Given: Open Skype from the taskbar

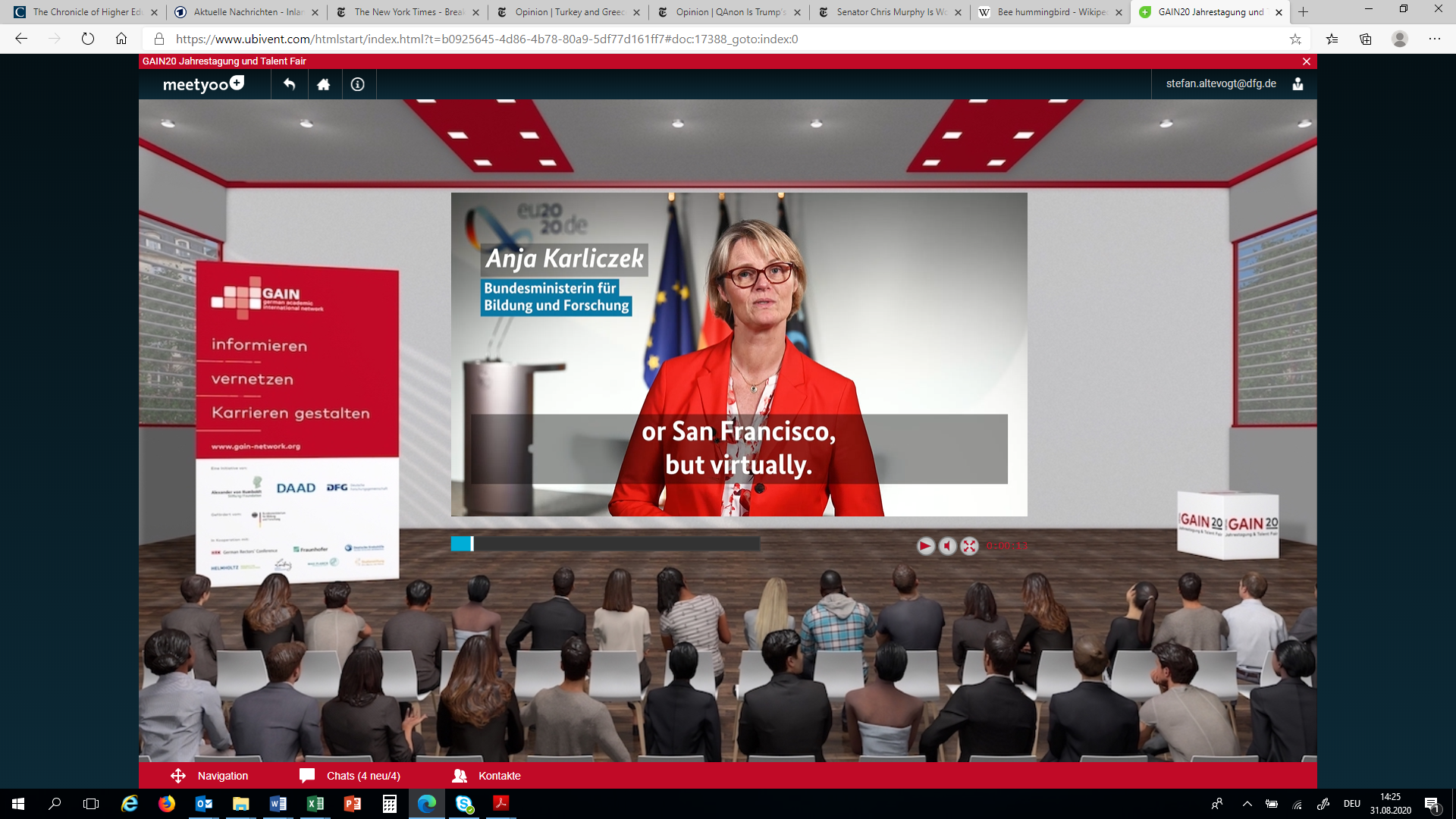Looking at the screenshot, I should pyautogui.click(x=464, y=804).
